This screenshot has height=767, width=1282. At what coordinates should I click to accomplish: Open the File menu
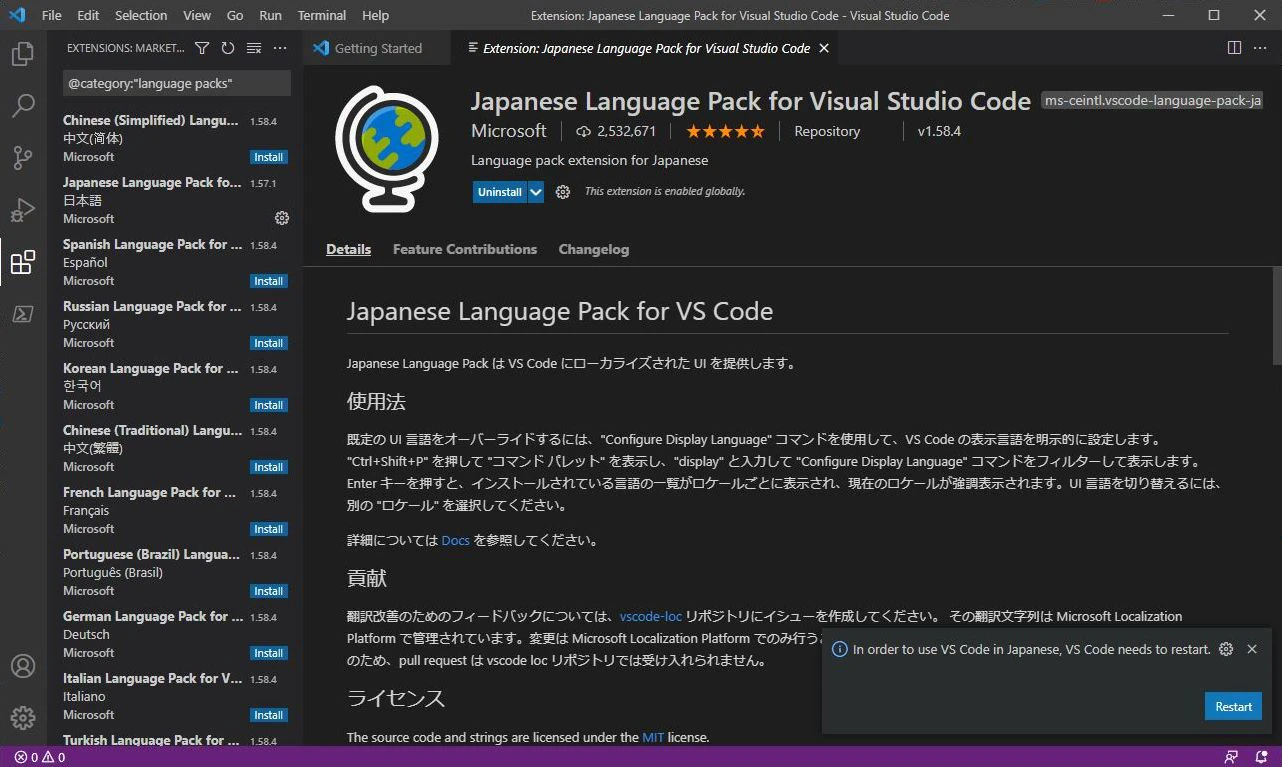[x=52, y=15]
